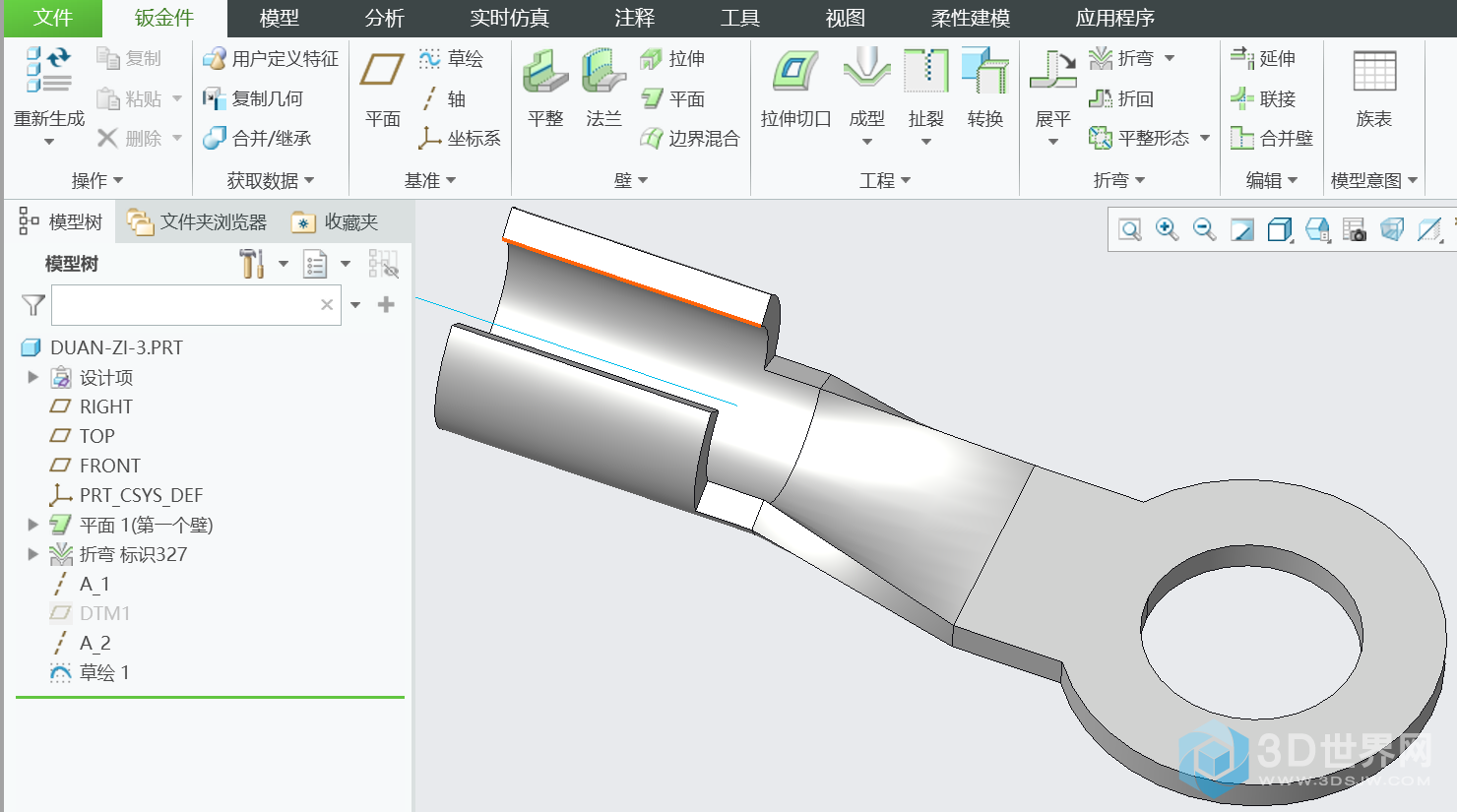Screen dimensions: 1457x812
Task: Click the repaint icon in view toolbar
Action: [x=1242, y=230]
